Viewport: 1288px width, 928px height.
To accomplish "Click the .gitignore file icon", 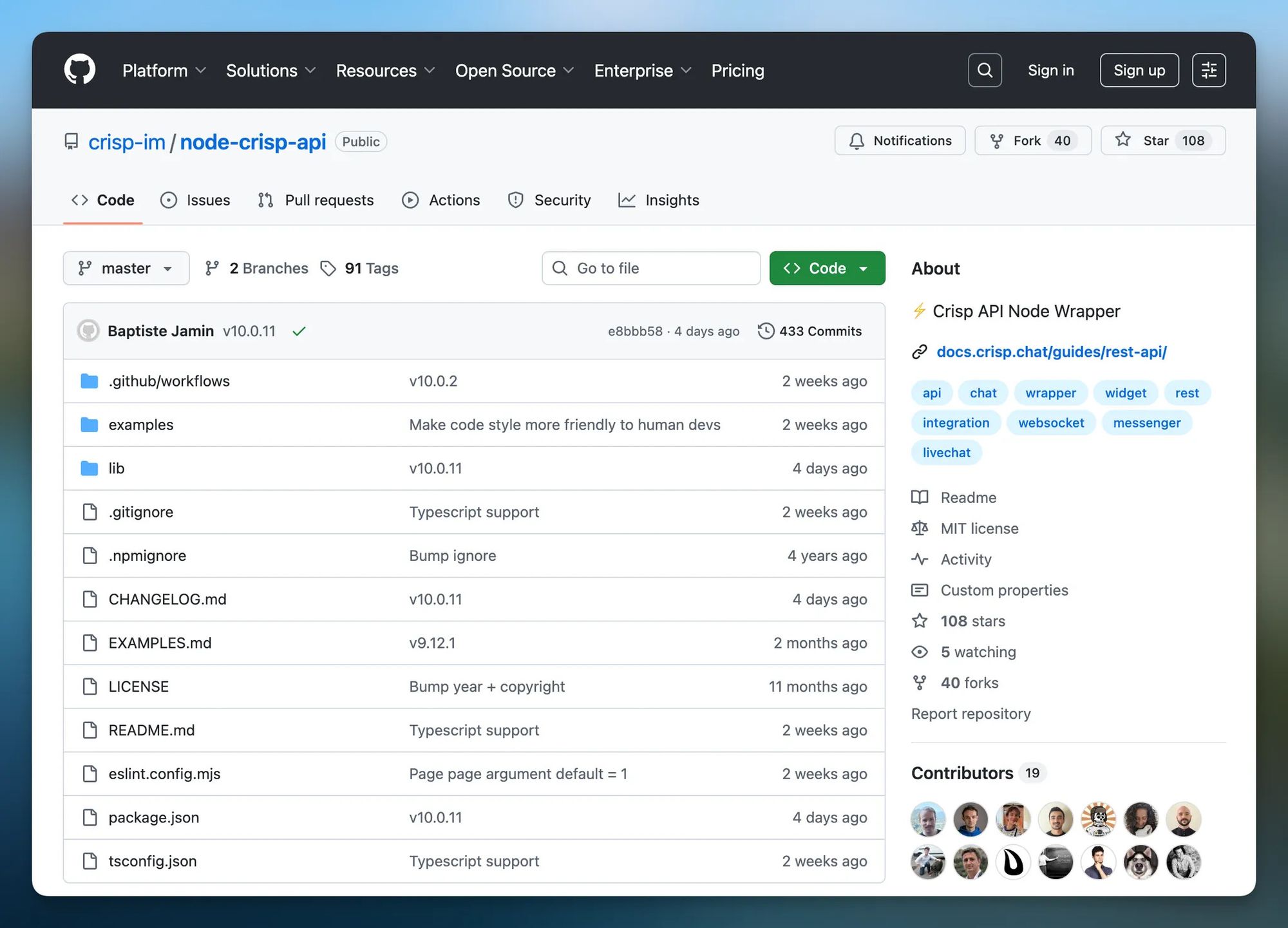I will click(90, 512).
